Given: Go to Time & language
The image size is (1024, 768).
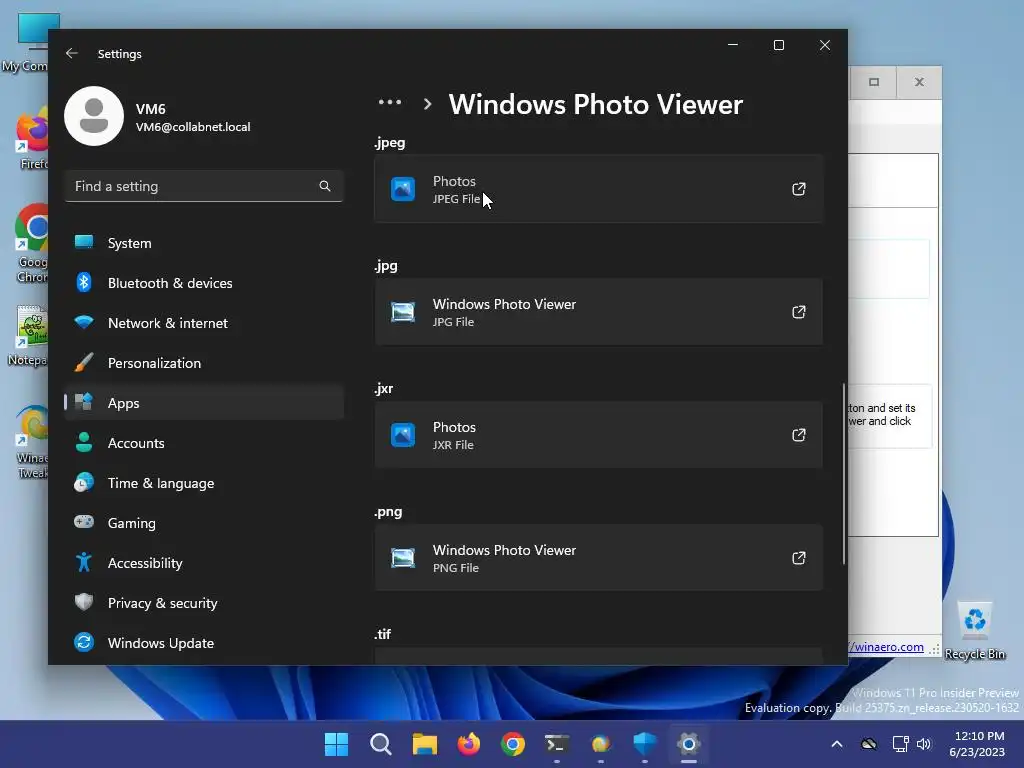Looking at the screenshot, I should point(204,483).
